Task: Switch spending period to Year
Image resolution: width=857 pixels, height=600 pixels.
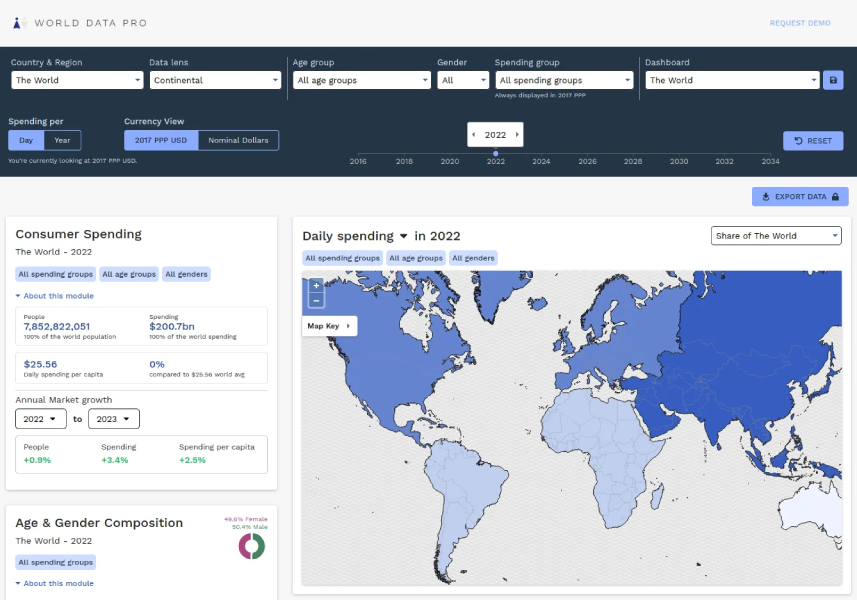Action: (62, 141)
